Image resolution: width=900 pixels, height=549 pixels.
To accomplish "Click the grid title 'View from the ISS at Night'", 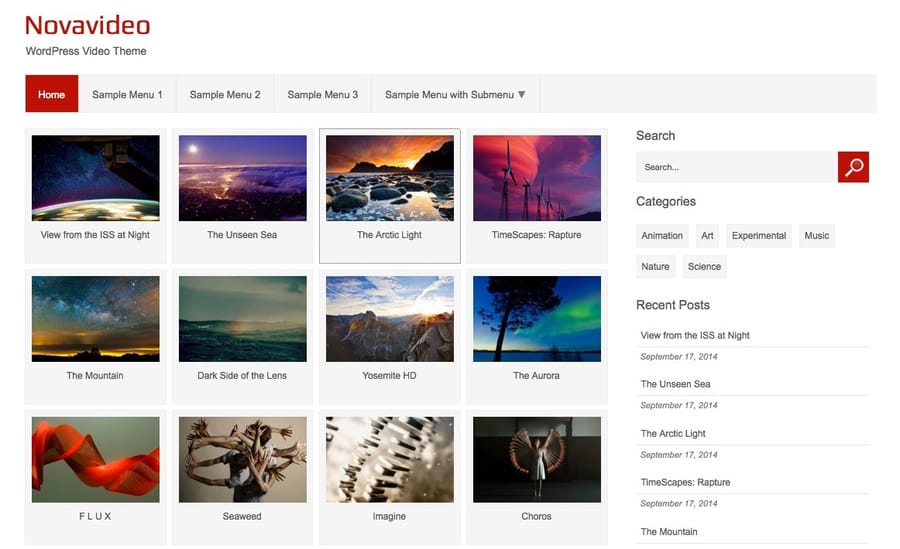I will click(95, 235).
